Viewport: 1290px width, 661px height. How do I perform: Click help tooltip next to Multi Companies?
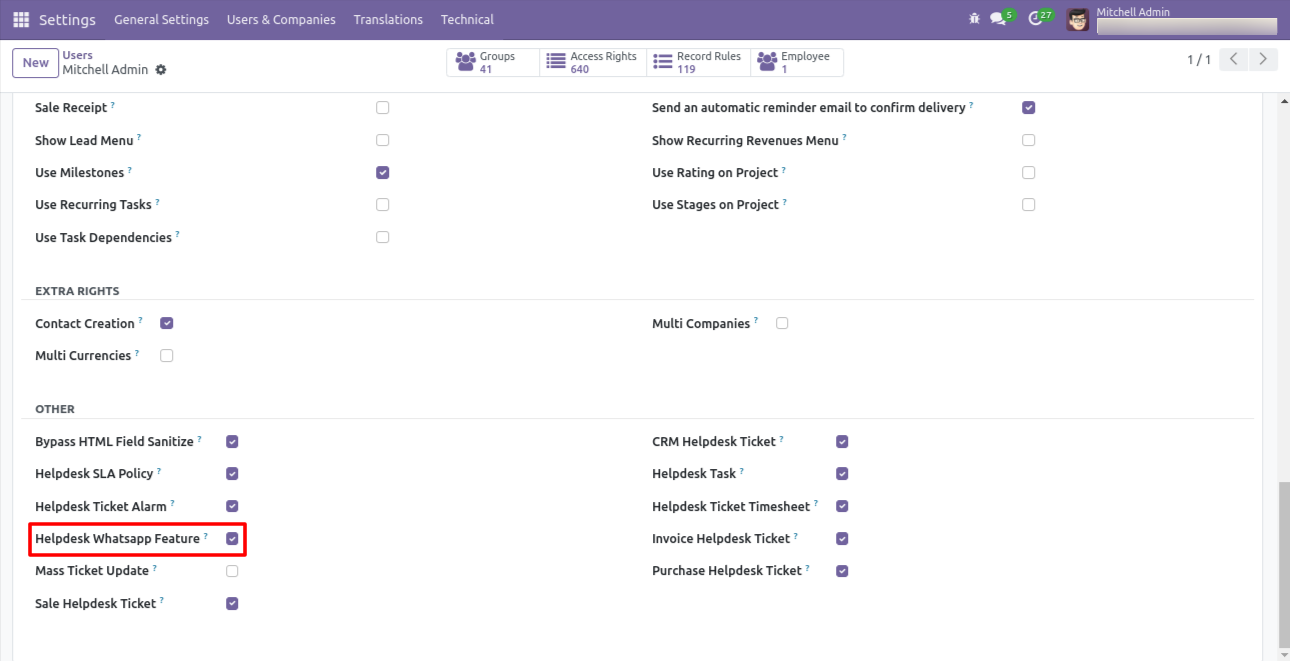[x=756, y=320]
